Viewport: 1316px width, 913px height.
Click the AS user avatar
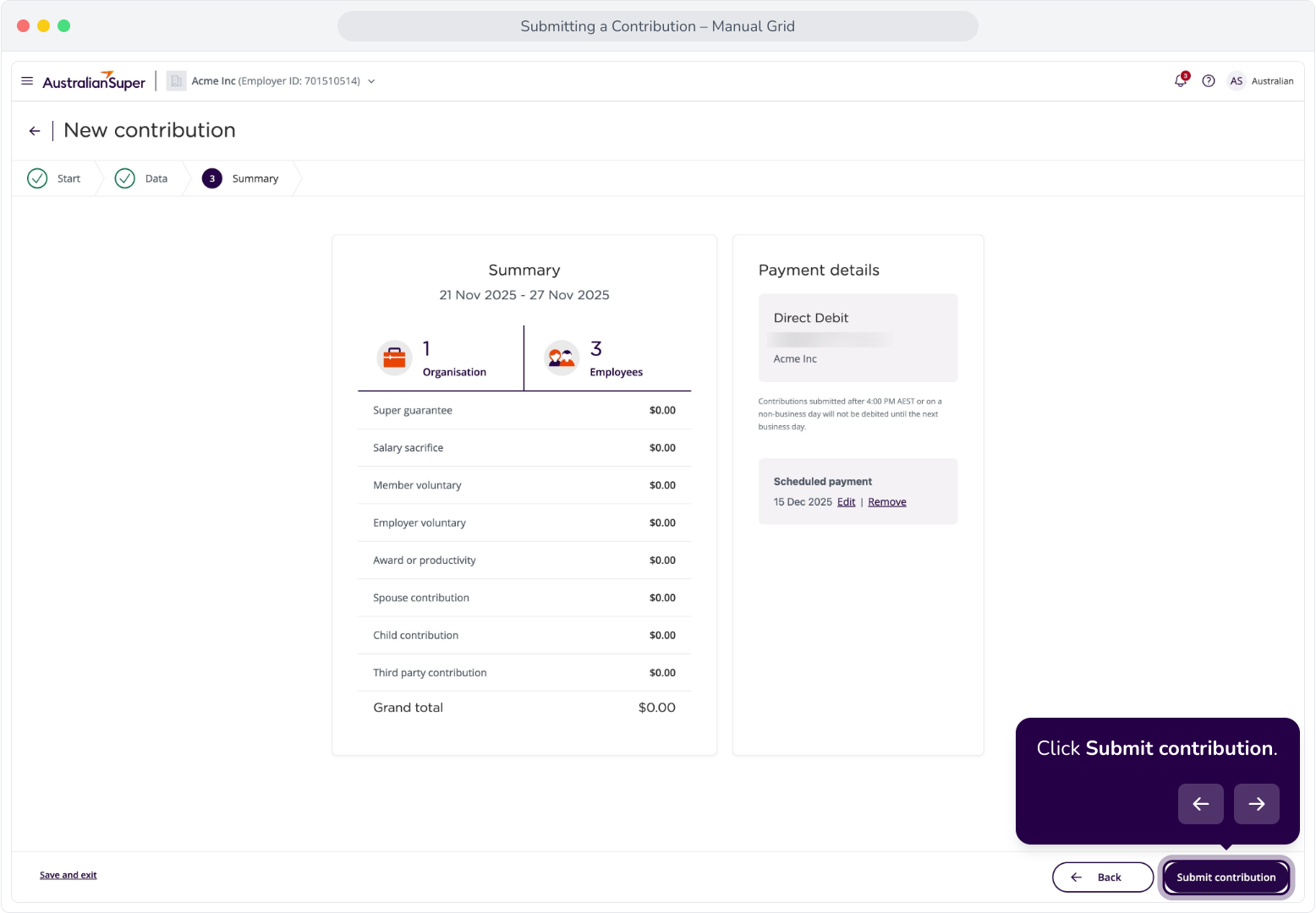click(1236, 81)
